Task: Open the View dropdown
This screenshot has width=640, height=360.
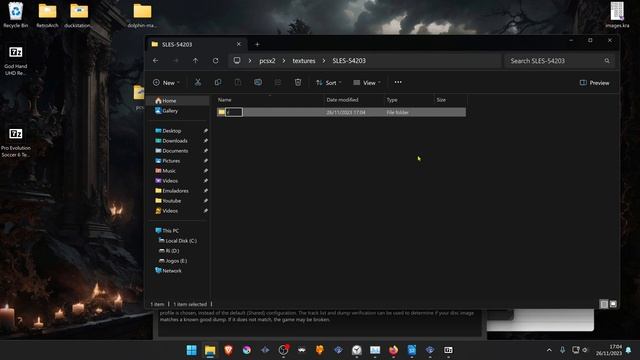Action: click(367, 82)
